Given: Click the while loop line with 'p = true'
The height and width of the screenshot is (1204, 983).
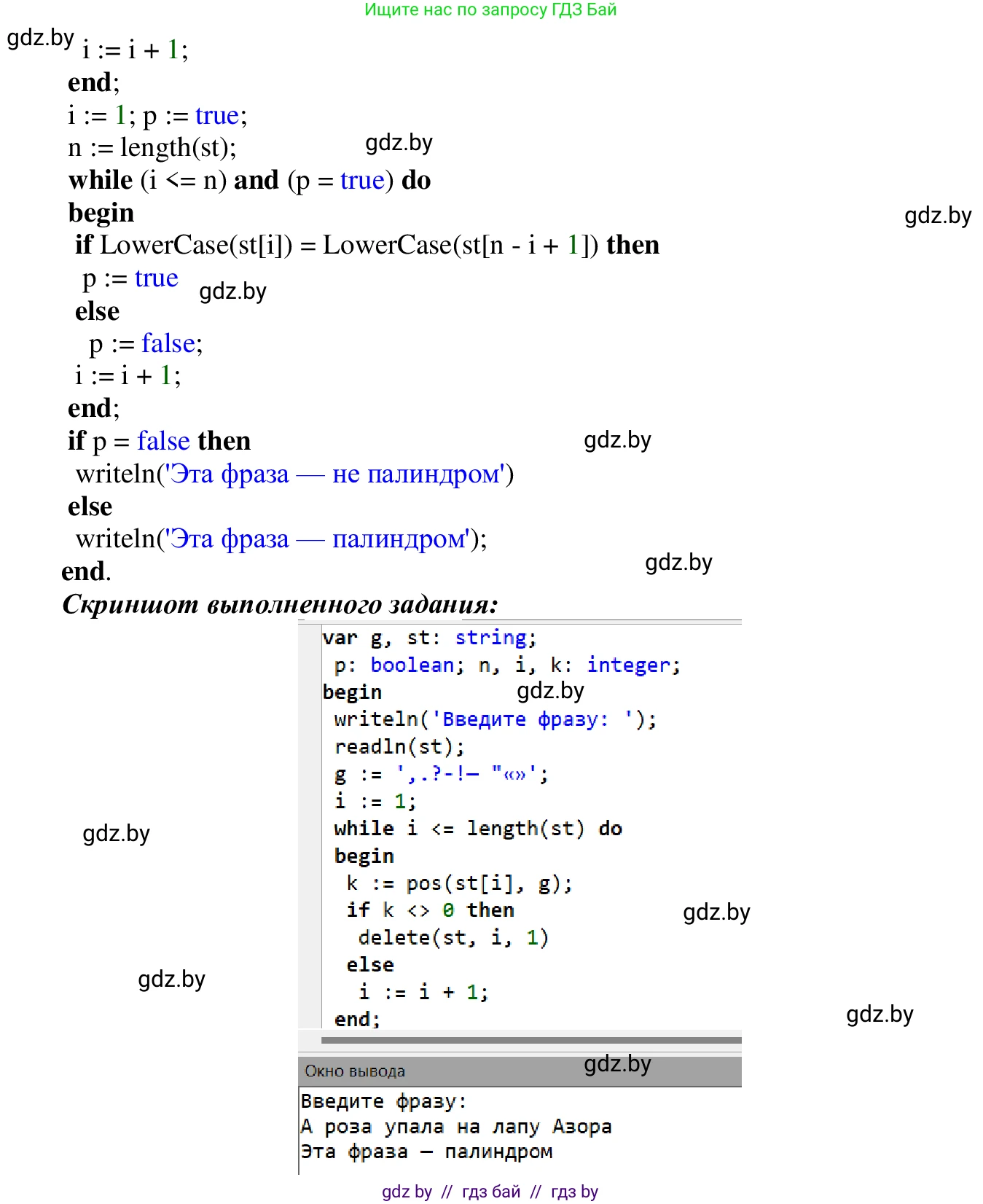Looking at the screenshot, I should click(249, 180).
